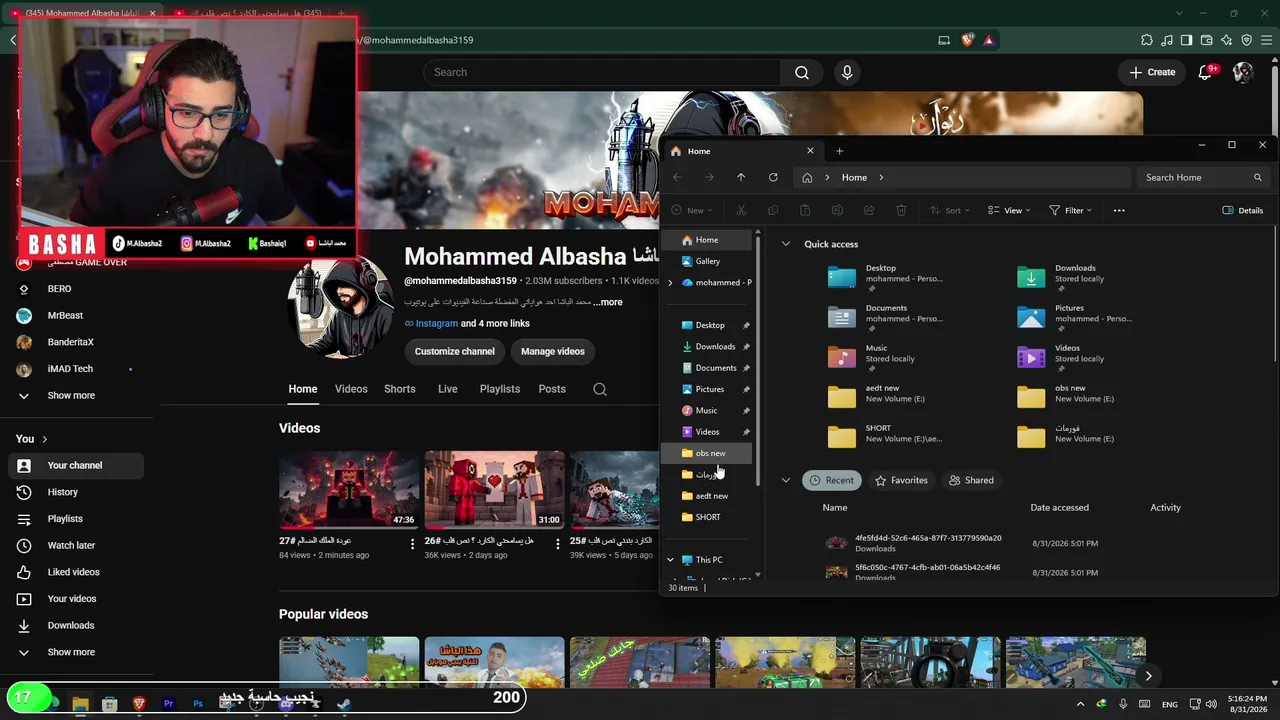The image size is (1280, 720).
Task: Open the New dropdown in File Explorer
Action: (x=691, y=210)
